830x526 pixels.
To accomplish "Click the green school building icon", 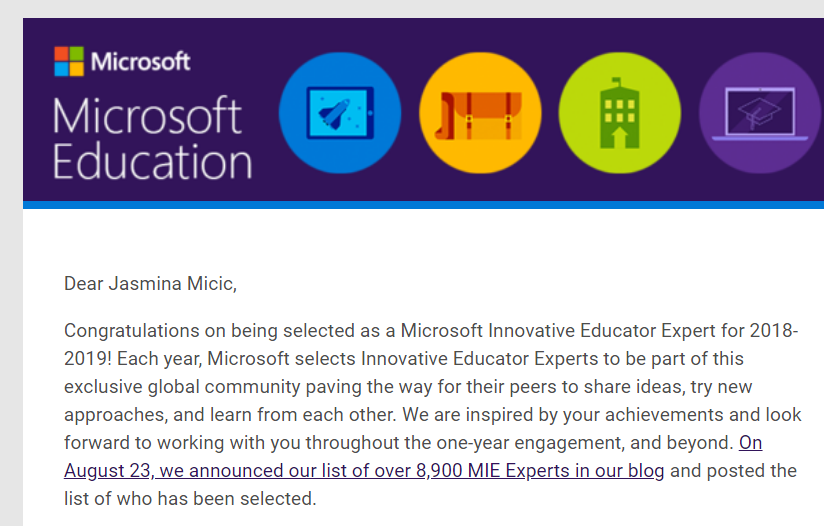I will 619,112.
